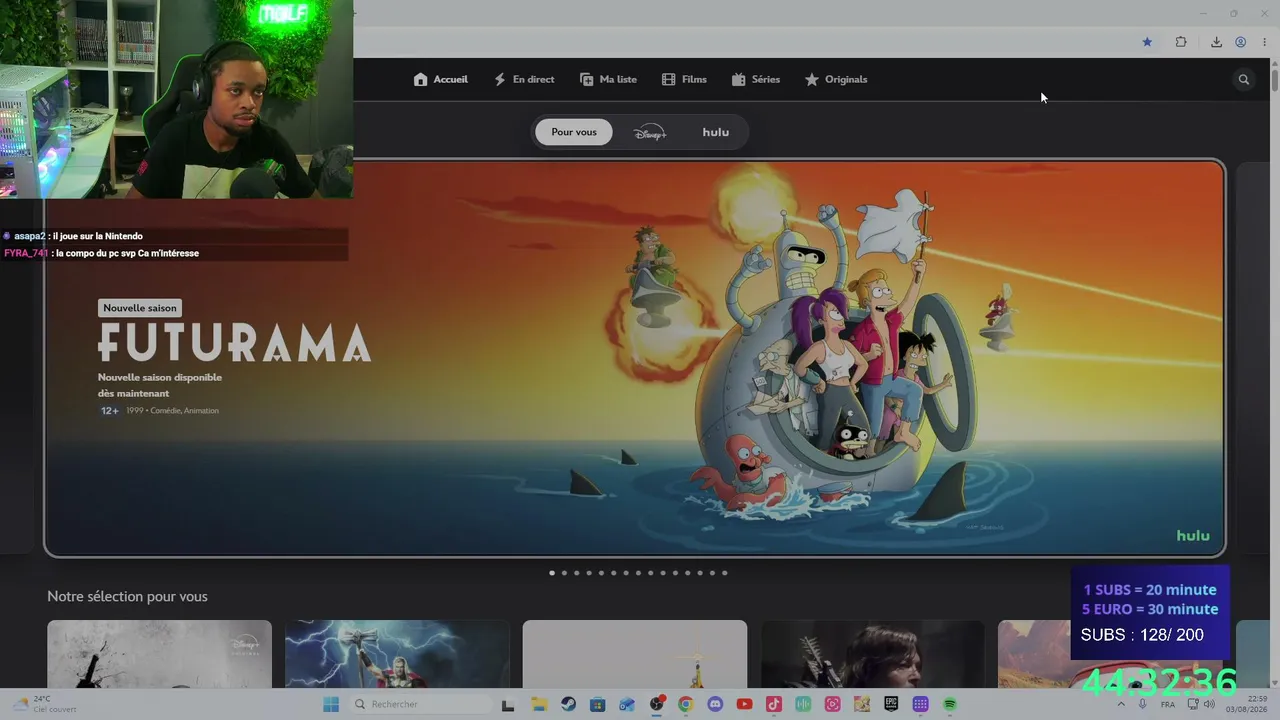Image resolution: width=1280 pixels, height=720 pixels.
Task: Select the second carousel pagination dot
Action: 564,573
